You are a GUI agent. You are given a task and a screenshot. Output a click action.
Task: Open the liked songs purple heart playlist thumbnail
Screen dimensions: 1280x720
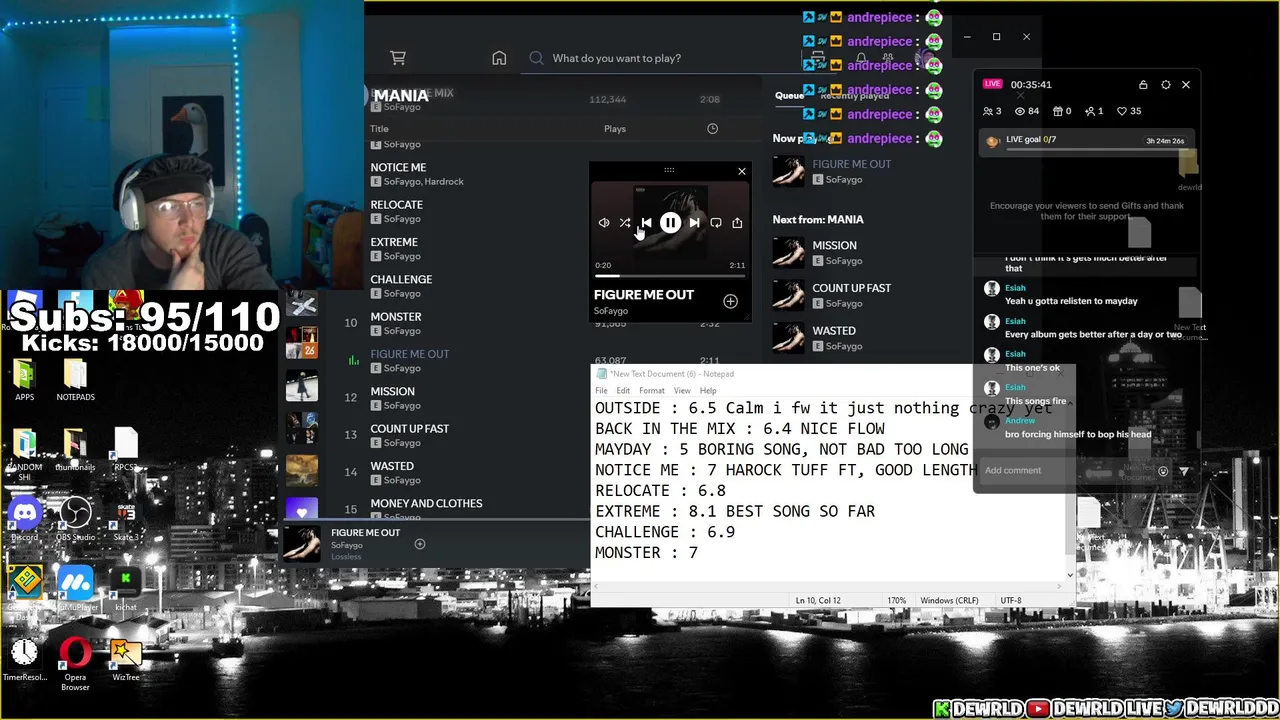[302, 511]
